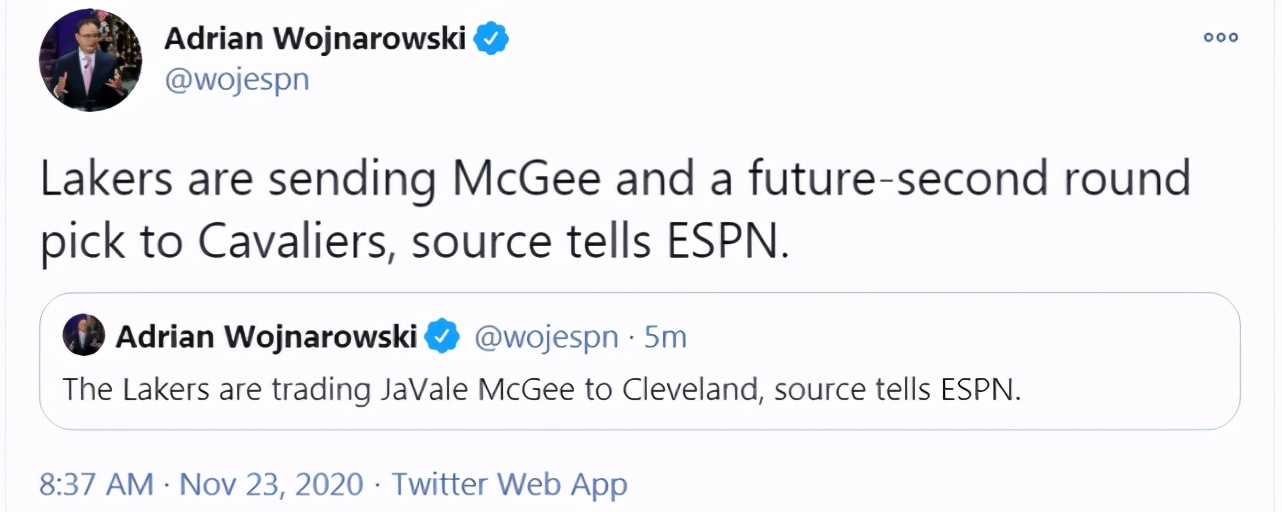
Task: Click the @wojespn handle below the author name
Action: coord(236,80)
